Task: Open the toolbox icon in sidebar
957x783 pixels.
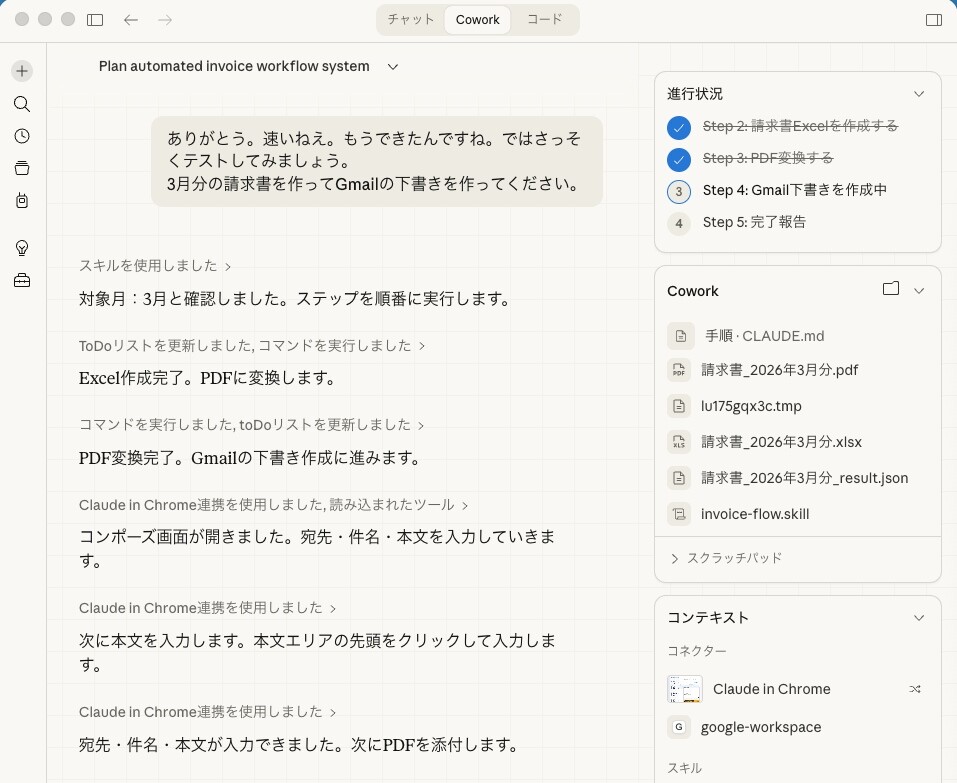Action: click(x=22, y=280)
